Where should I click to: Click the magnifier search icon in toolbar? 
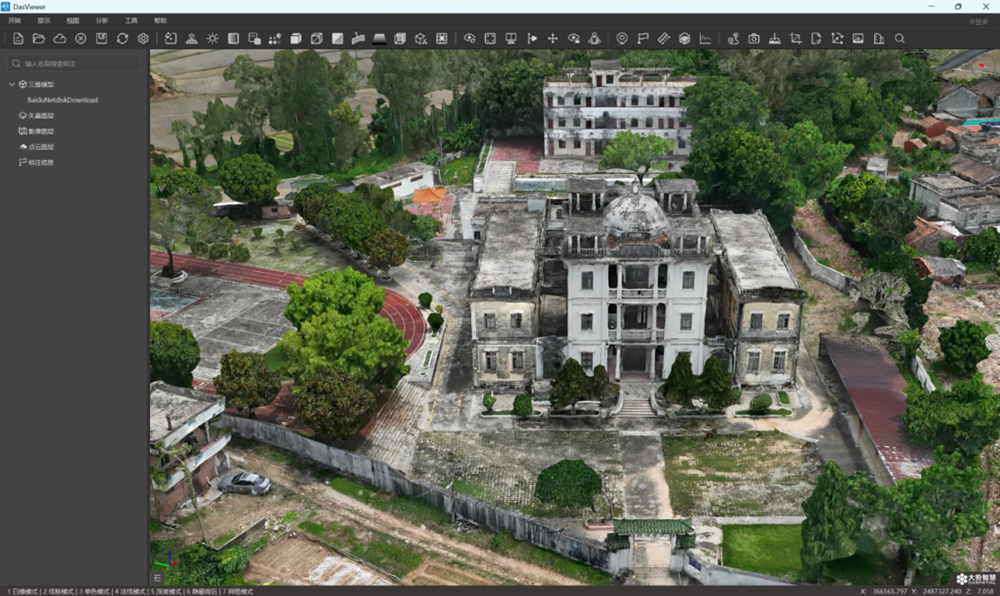tap(899, 38)
